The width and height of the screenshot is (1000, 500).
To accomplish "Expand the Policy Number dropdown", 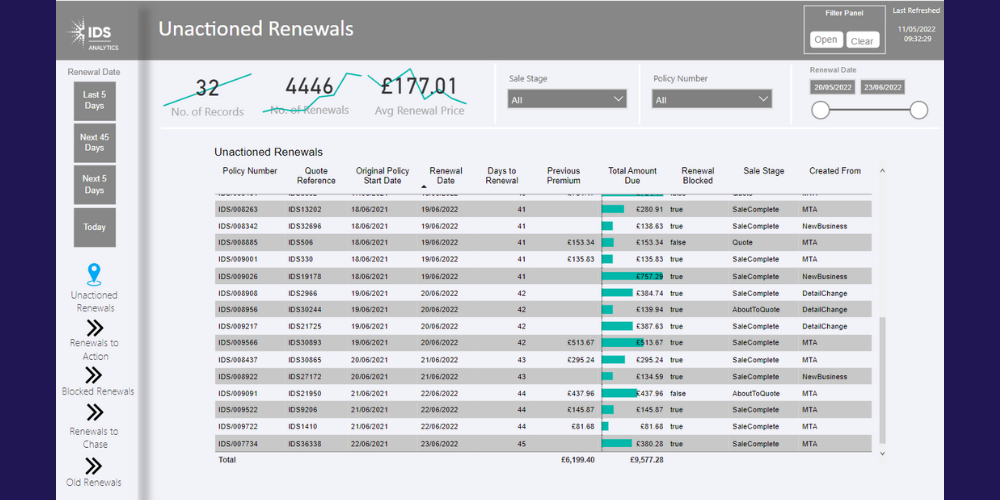I will pos(712,99).
